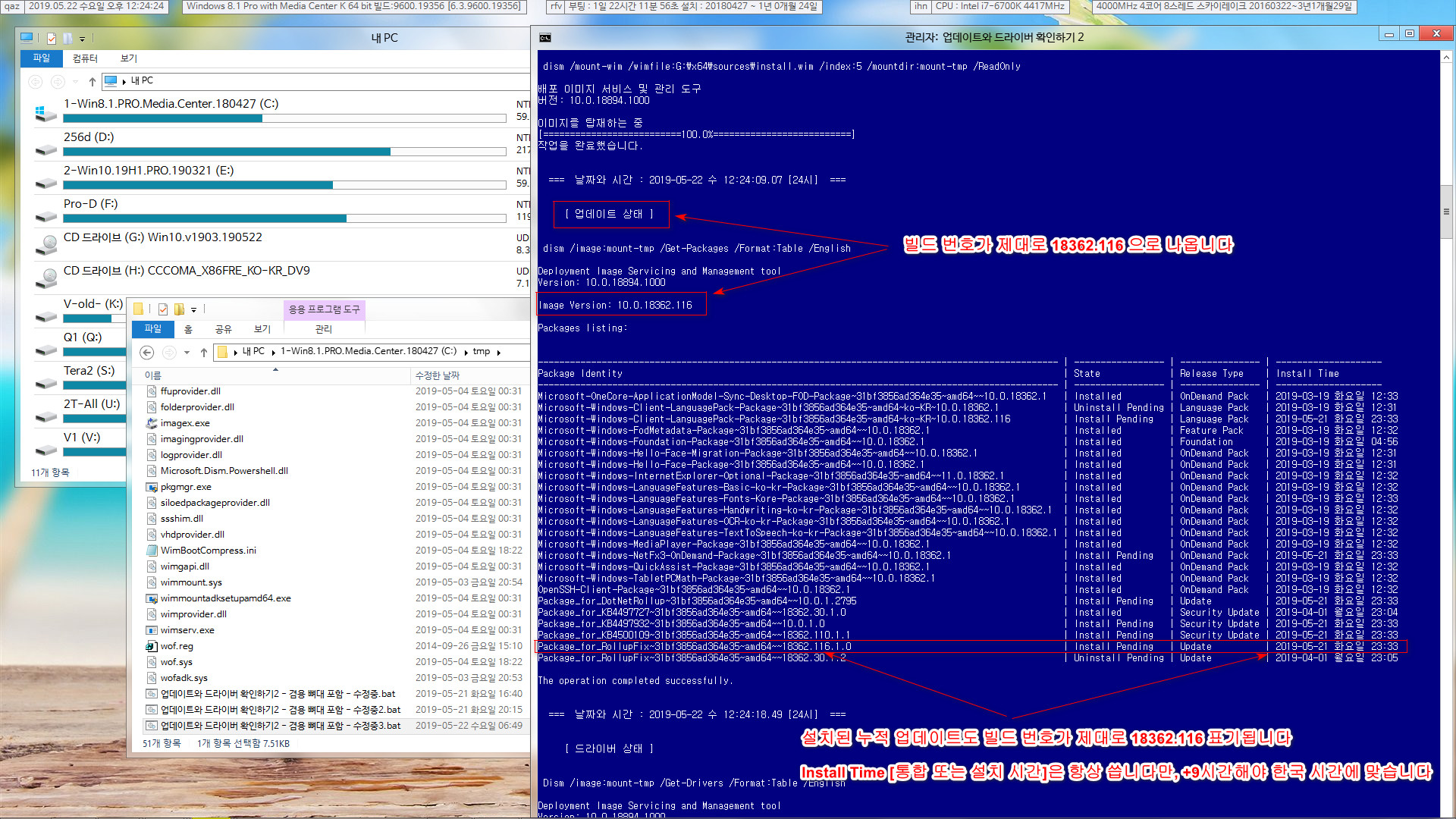The width and height of the screenshot is (1456, 819).
Task: Click the cmd window system icon
Action: pyautogui.click(x=544, y=37)
